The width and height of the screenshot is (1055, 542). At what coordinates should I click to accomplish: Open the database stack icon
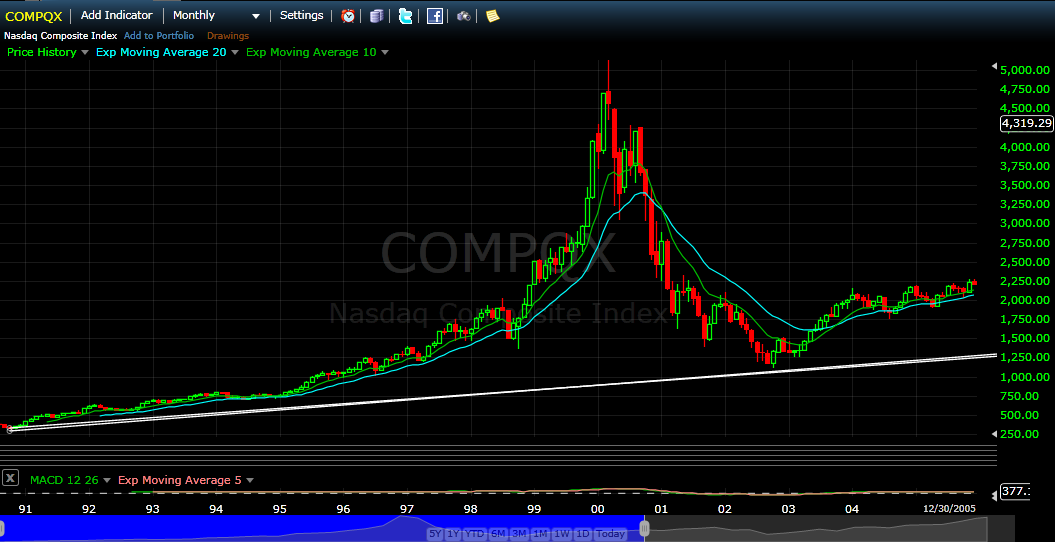tap(377, 15)
